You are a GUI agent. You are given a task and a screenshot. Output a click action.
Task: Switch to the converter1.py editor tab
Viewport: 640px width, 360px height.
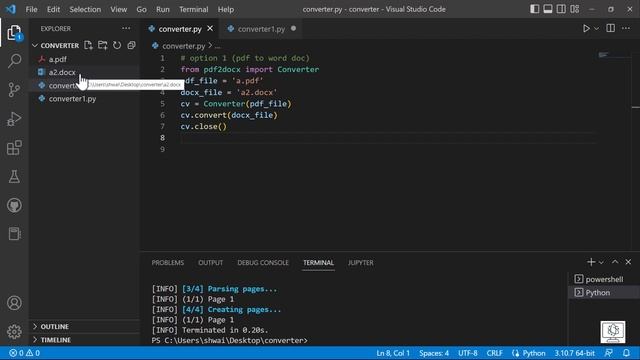pos(261,29)
